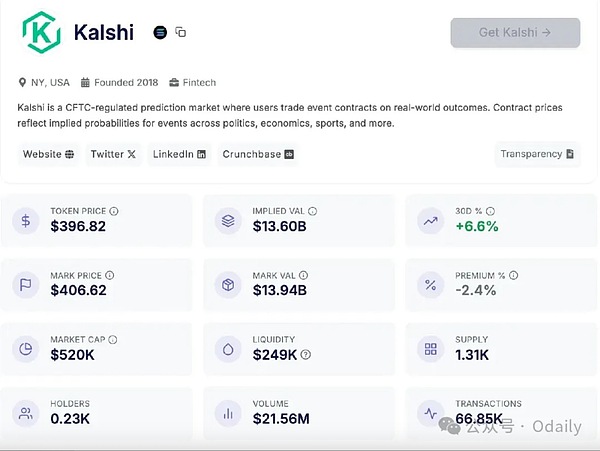The width and height of the screenshot is (600, 451).
Task: Click the Solana chain icon beside Kalshi
Action: tap(160, 32)
